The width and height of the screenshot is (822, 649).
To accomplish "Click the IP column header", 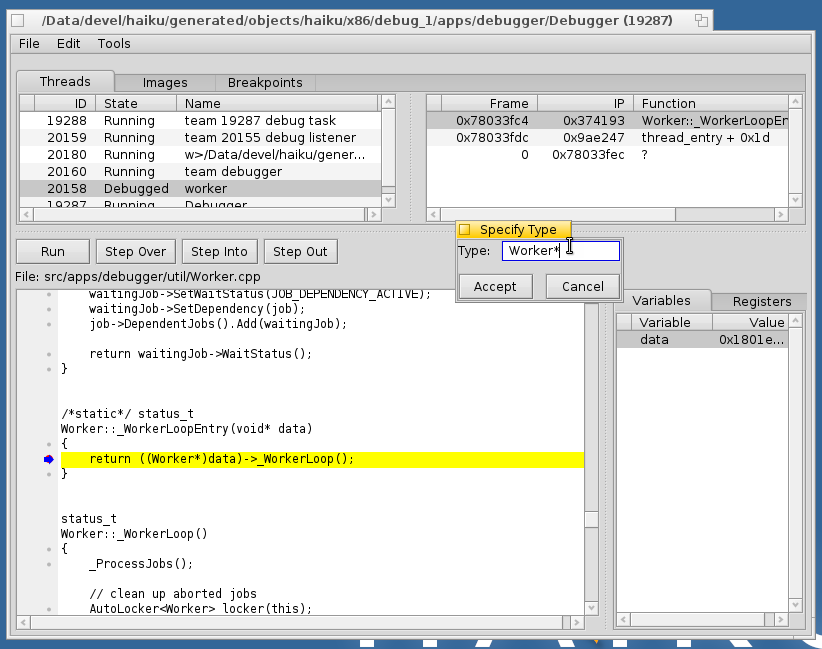I will [x=586, y=103].
